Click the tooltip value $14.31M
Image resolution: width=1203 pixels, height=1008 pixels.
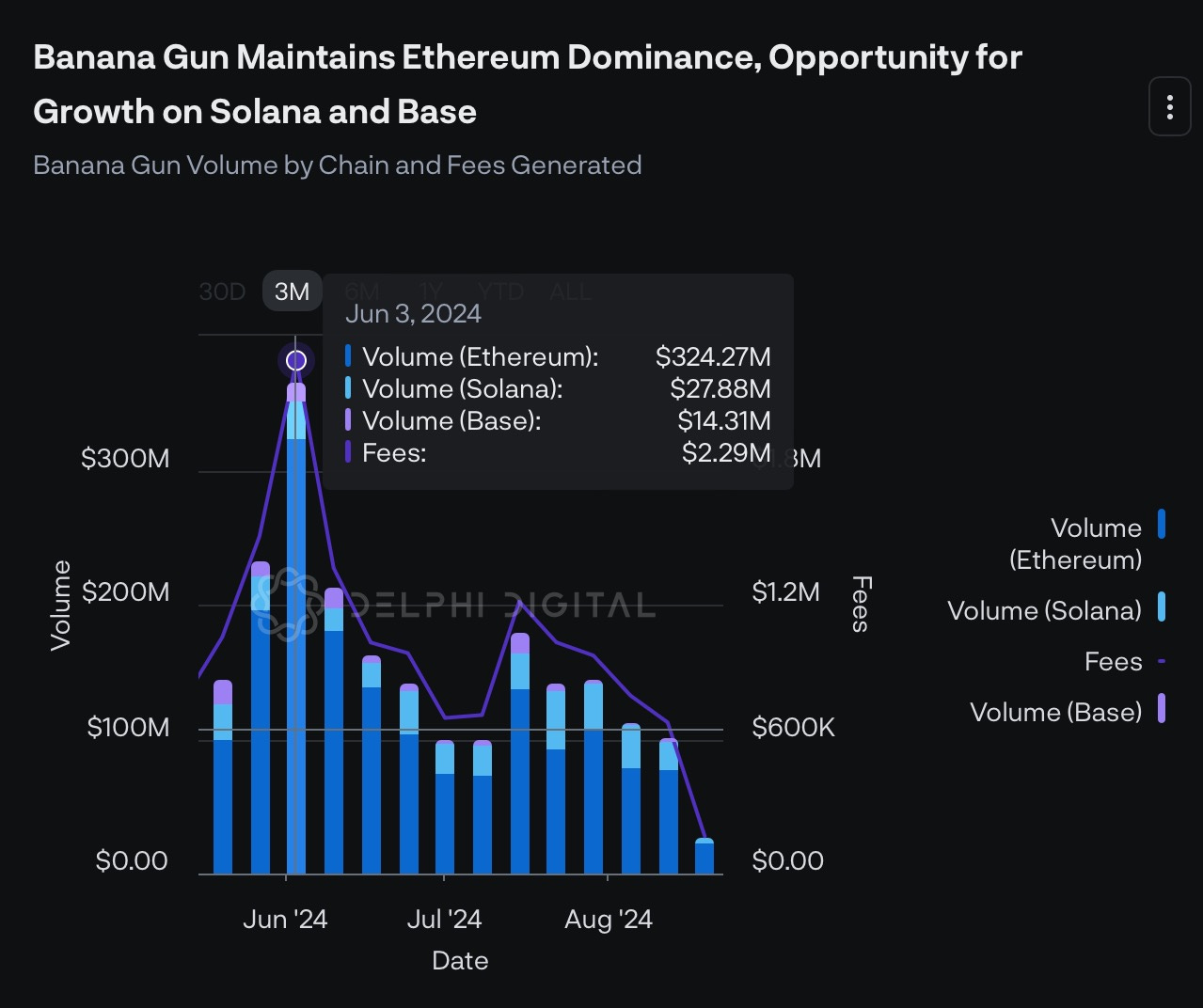tap(724, 421)
